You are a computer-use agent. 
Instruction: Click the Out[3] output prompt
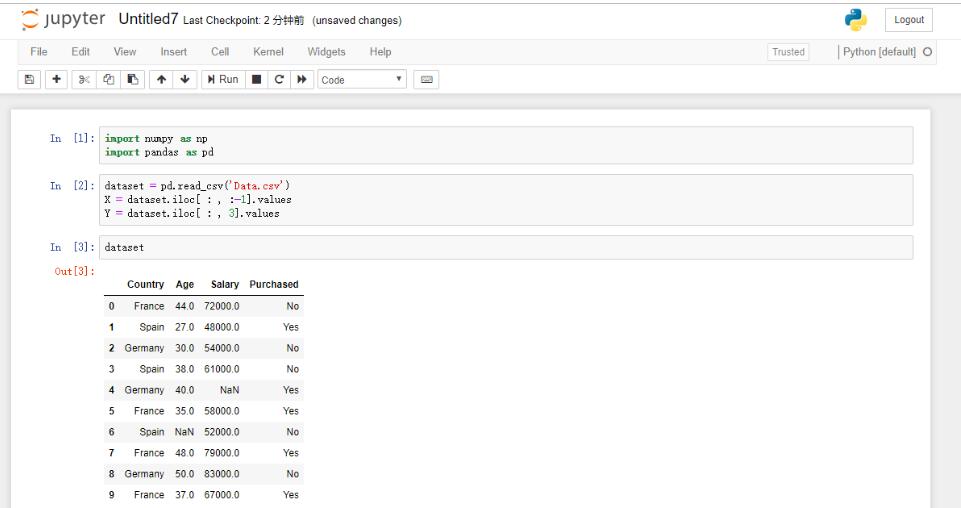click(x=75, y=271)
